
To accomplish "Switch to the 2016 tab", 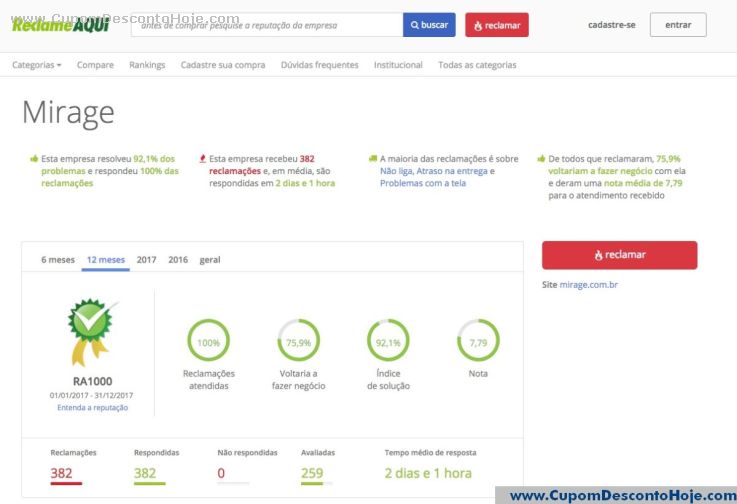I will [178, 260].
